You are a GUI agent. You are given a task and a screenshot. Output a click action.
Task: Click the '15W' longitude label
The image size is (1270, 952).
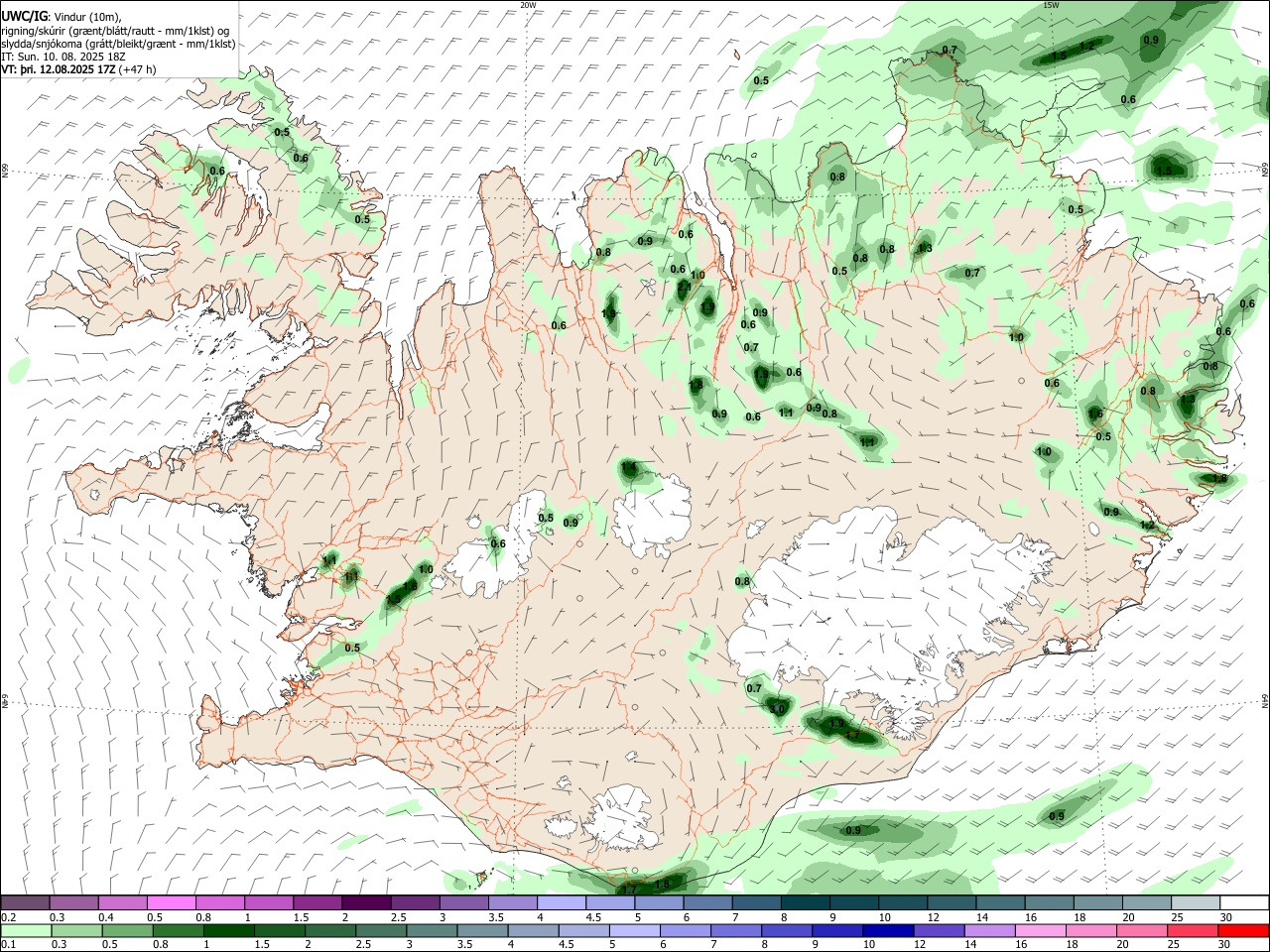click(1051, 5)
